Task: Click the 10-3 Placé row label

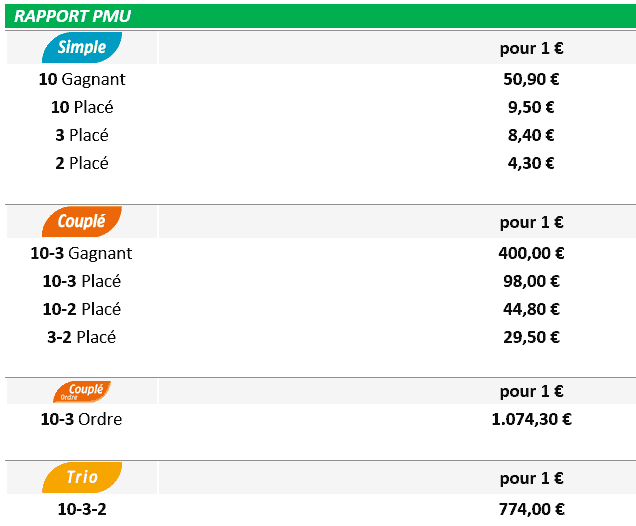Action: click(x=82, y=281)
